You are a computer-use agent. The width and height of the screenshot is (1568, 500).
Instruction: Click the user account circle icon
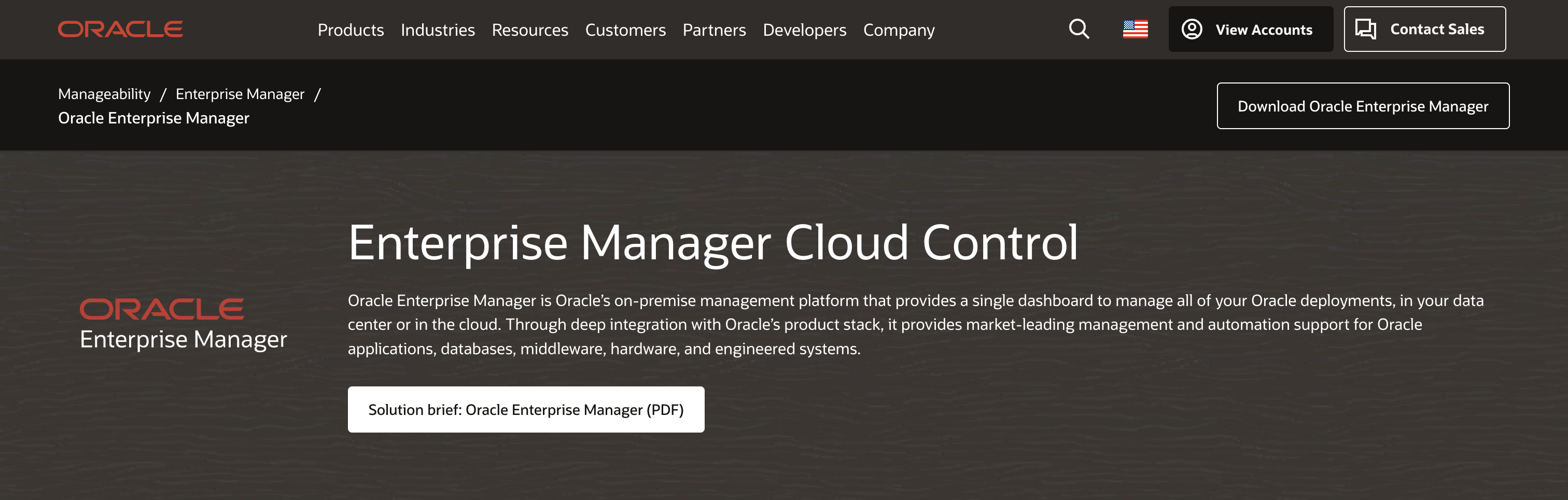pyautogui.click(x=1192, y=29)
